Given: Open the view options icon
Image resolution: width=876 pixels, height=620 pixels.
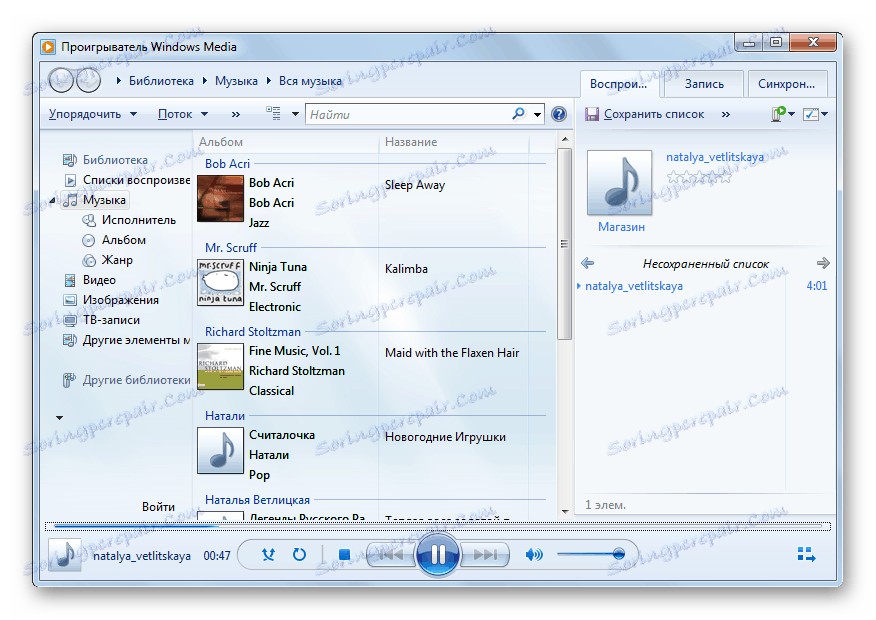Looking at the screenshot, I should (273, 114).
